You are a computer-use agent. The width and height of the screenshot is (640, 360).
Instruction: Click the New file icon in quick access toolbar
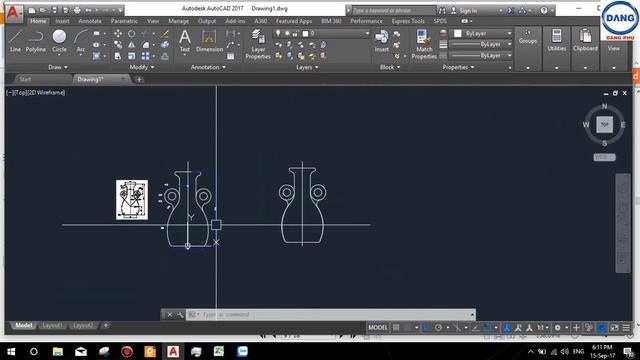(x=32, y=10)
